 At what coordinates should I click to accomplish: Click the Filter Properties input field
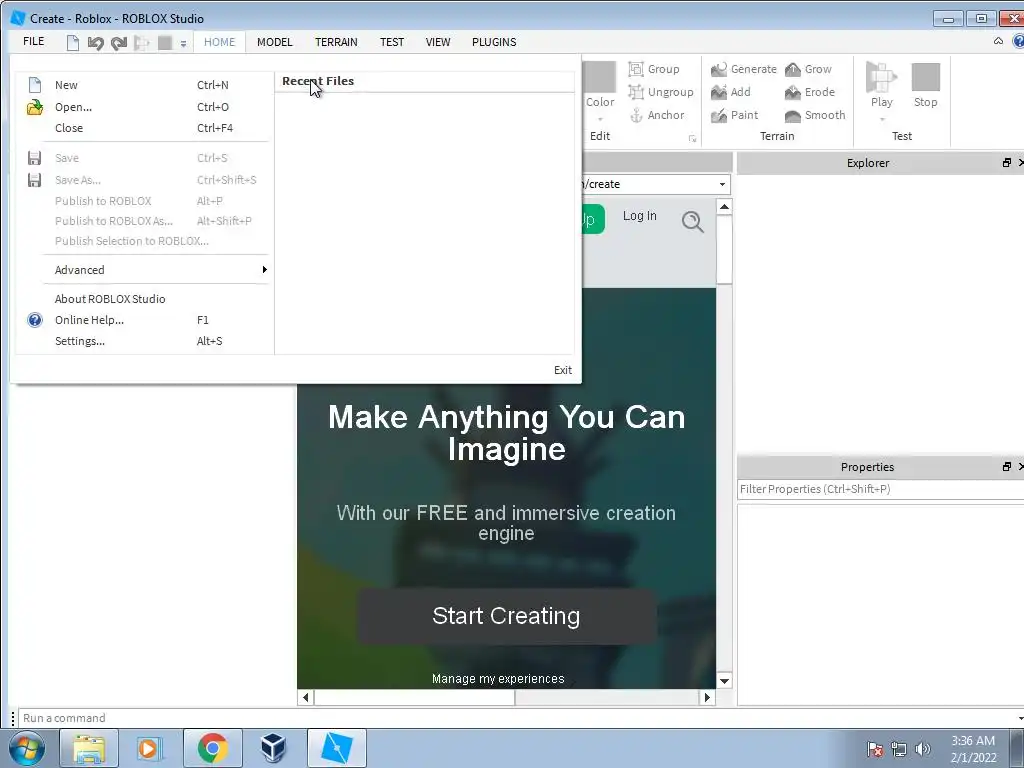(x=880, y=489)
